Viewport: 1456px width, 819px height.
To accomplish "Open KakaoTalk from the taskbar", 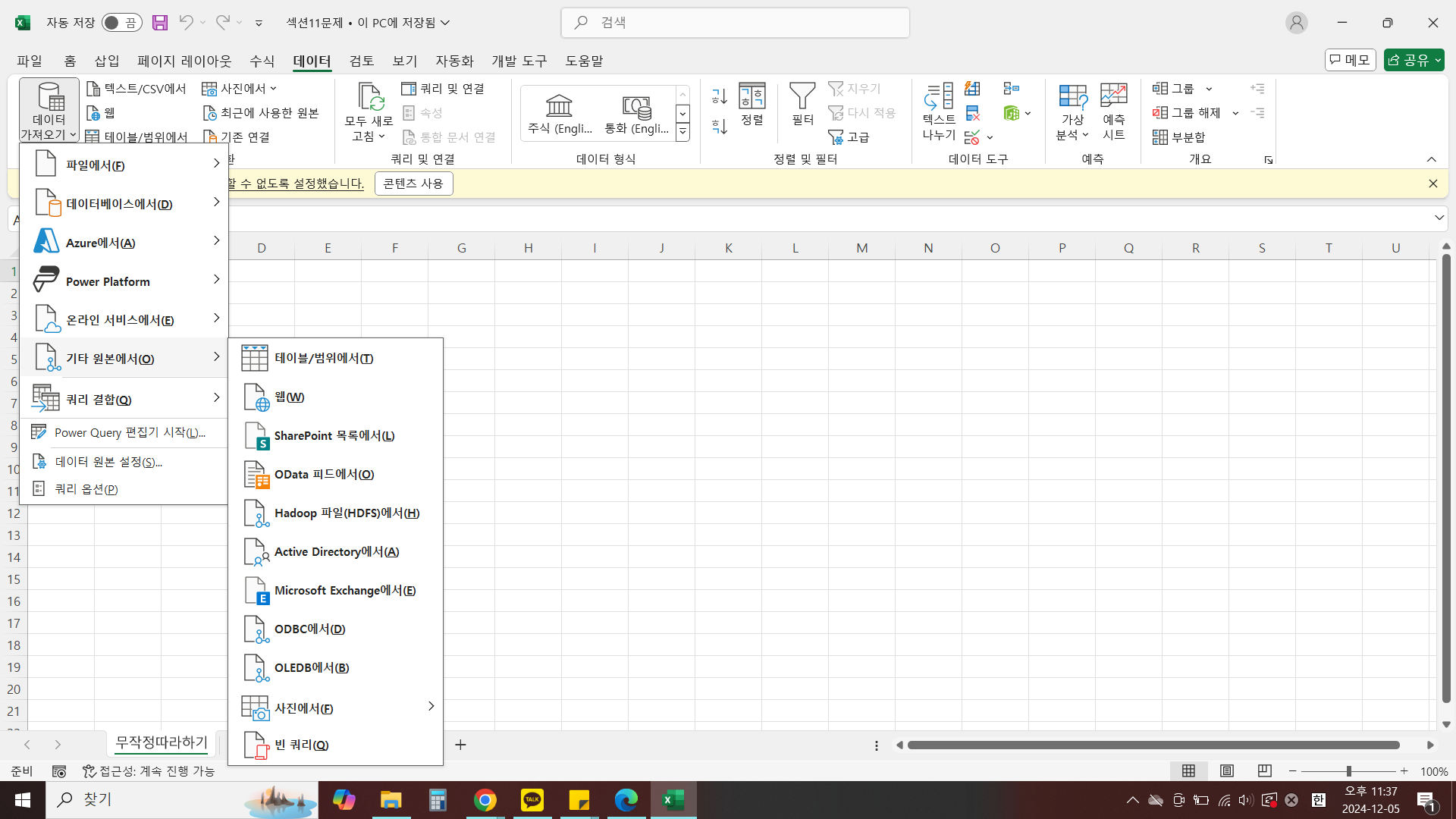I will pyautogui.click(x=532, y=800).
